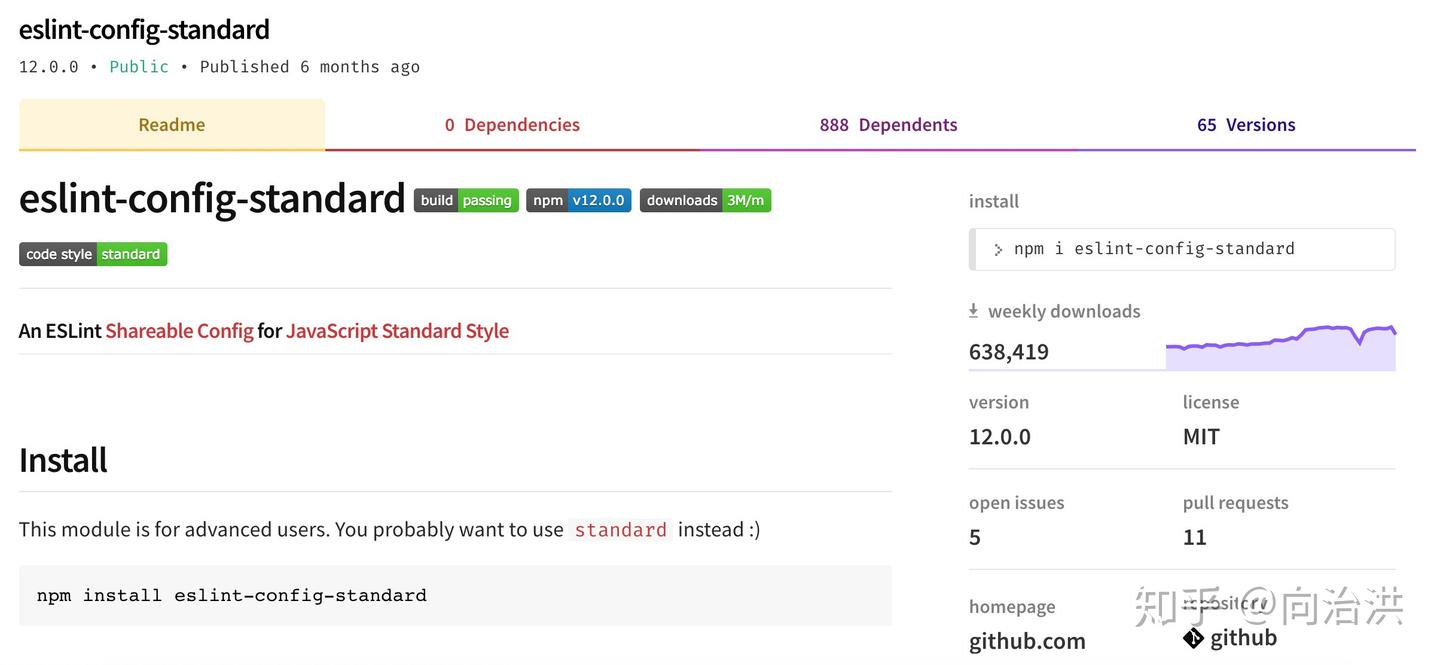1440x665 pixels.
Task: Click the weekly downloads sparkline chart
Action: (x=1280, y=346)
